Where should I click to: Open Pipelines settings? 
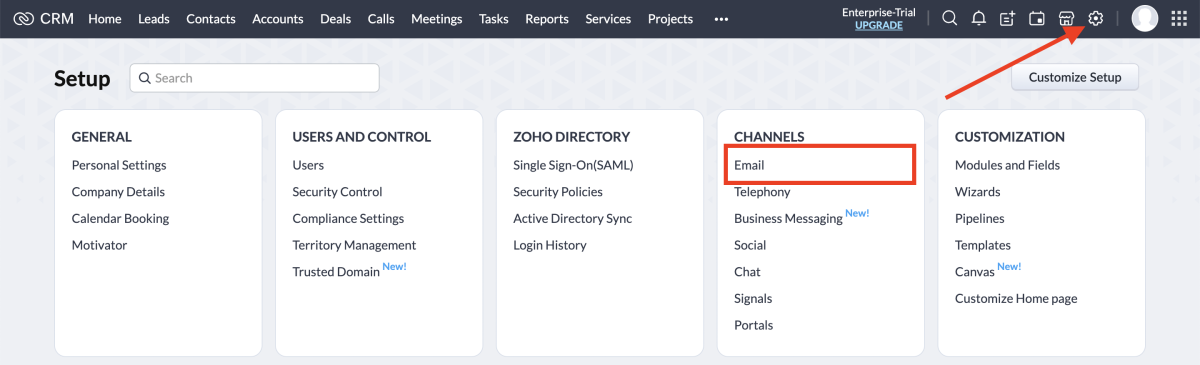pyautogui.click(x=980, y=218)
